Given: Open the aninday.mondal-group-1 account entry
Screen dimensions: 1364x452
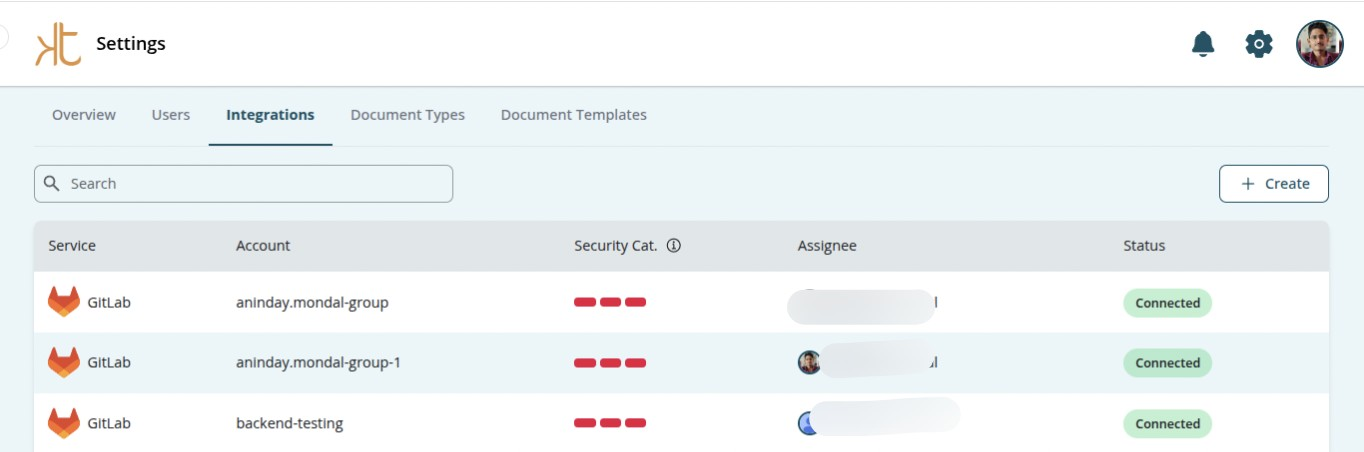Looking at the screenshot, I should point(318,362).
